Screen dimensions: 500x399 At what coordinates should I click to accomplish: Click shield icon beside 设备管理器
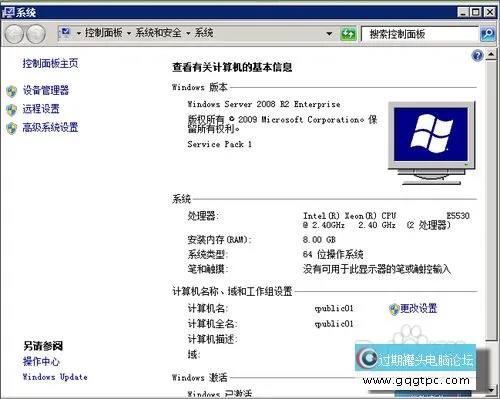[x=12, y=91]
